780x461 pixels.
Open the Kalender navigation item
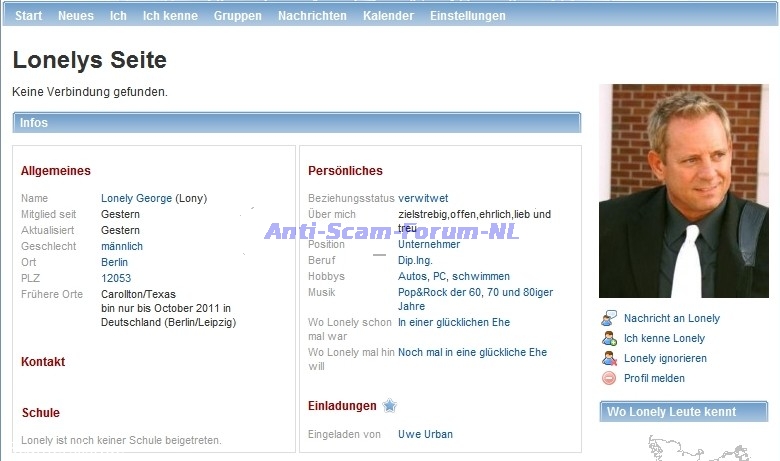click(x=388, y=16)
